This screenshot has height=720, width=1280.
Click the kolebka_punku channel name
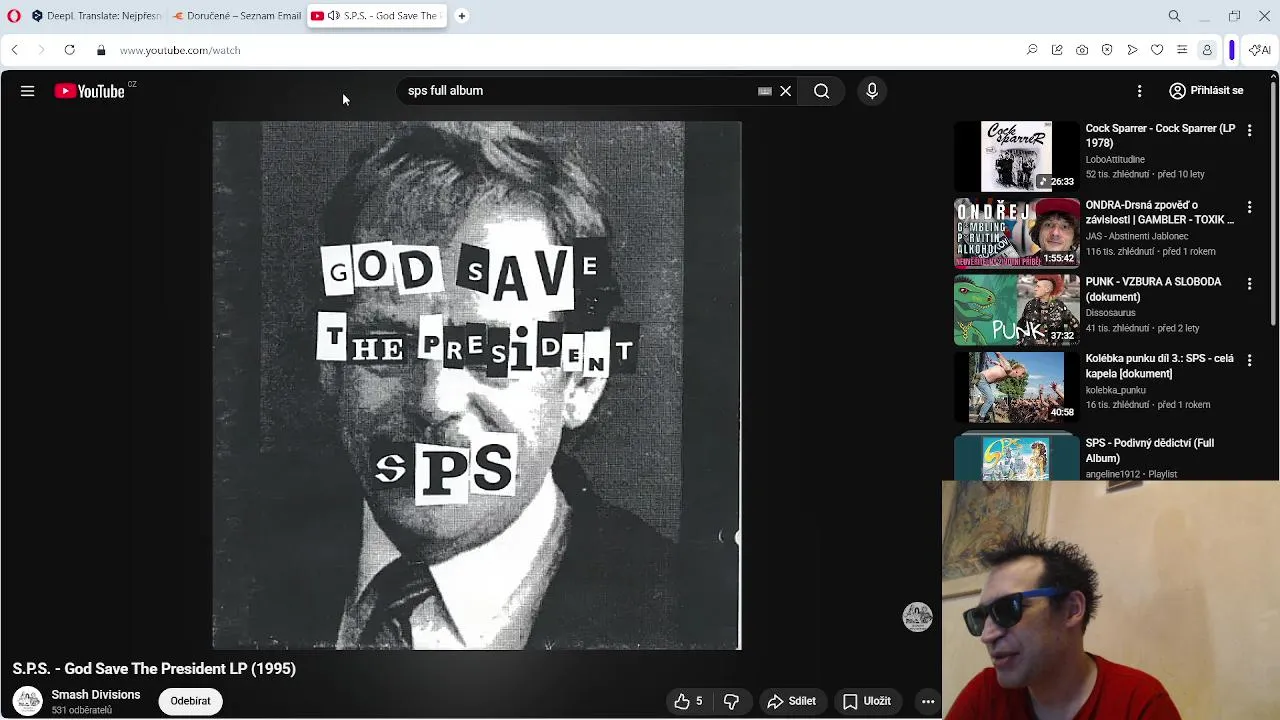click(x=1116, y=390)
